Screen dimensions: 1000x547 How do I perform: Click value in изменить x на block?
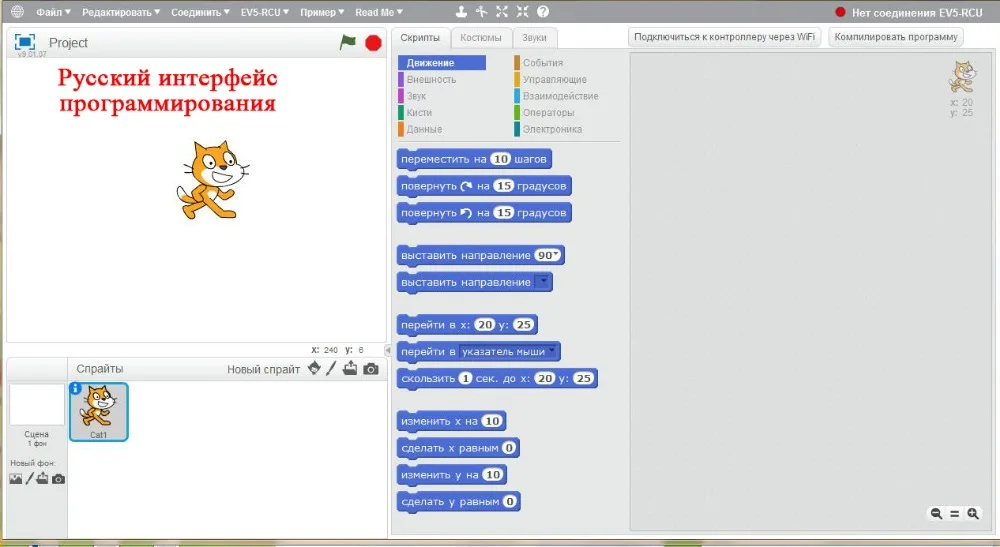(492, 421)
